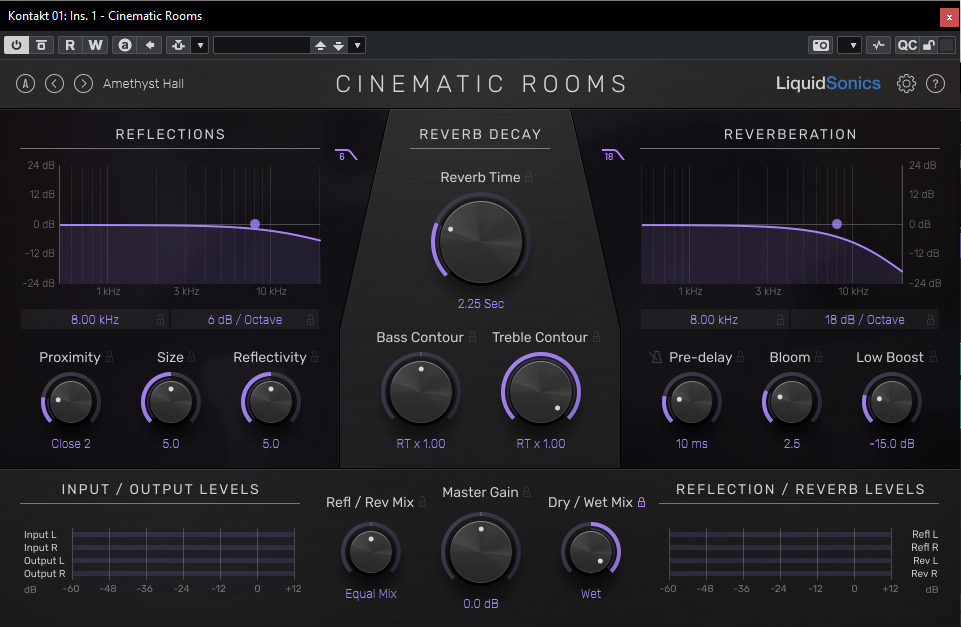
Task: Click the circled A compare button
Action: tap(25, 83)
